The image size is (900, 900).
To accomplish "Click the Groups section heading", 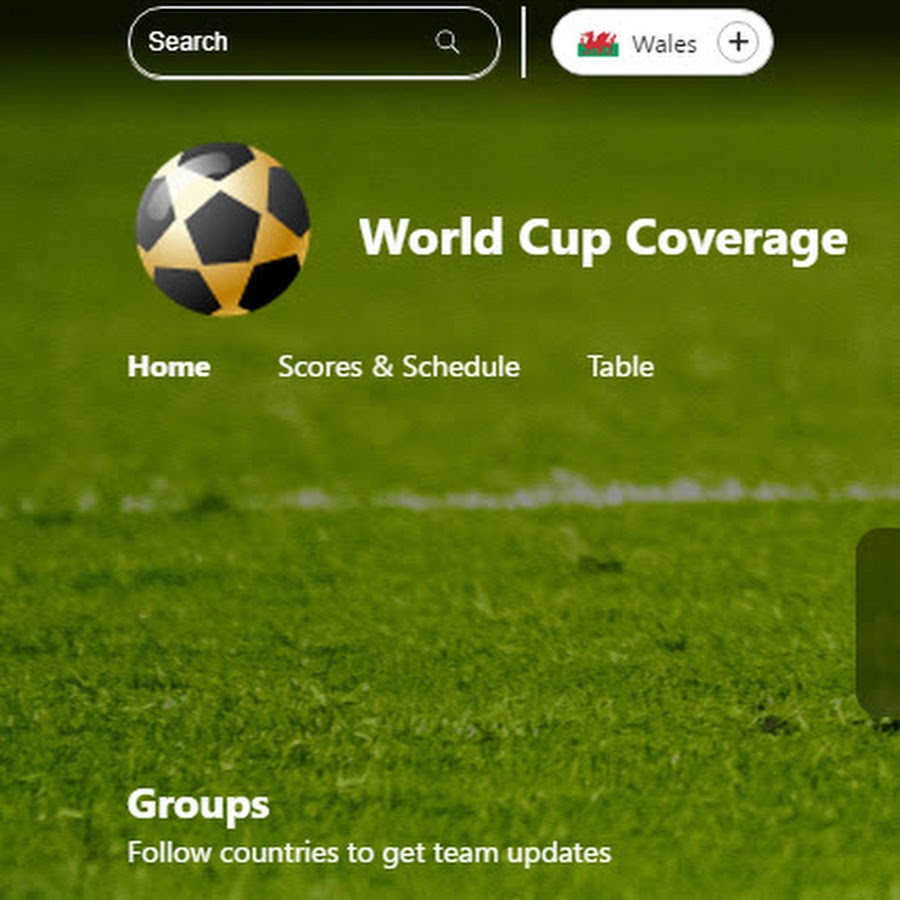I will [x=198, y=805].
